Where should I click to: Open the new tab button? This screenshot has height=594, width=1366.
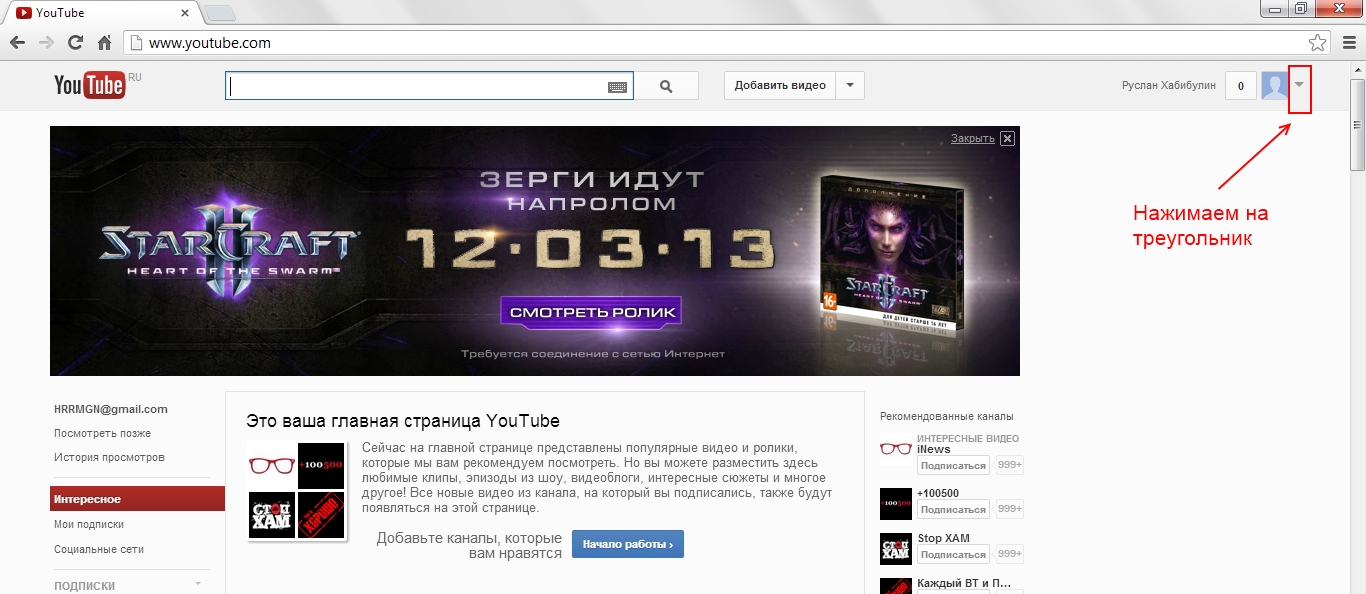tap(219, 13)
